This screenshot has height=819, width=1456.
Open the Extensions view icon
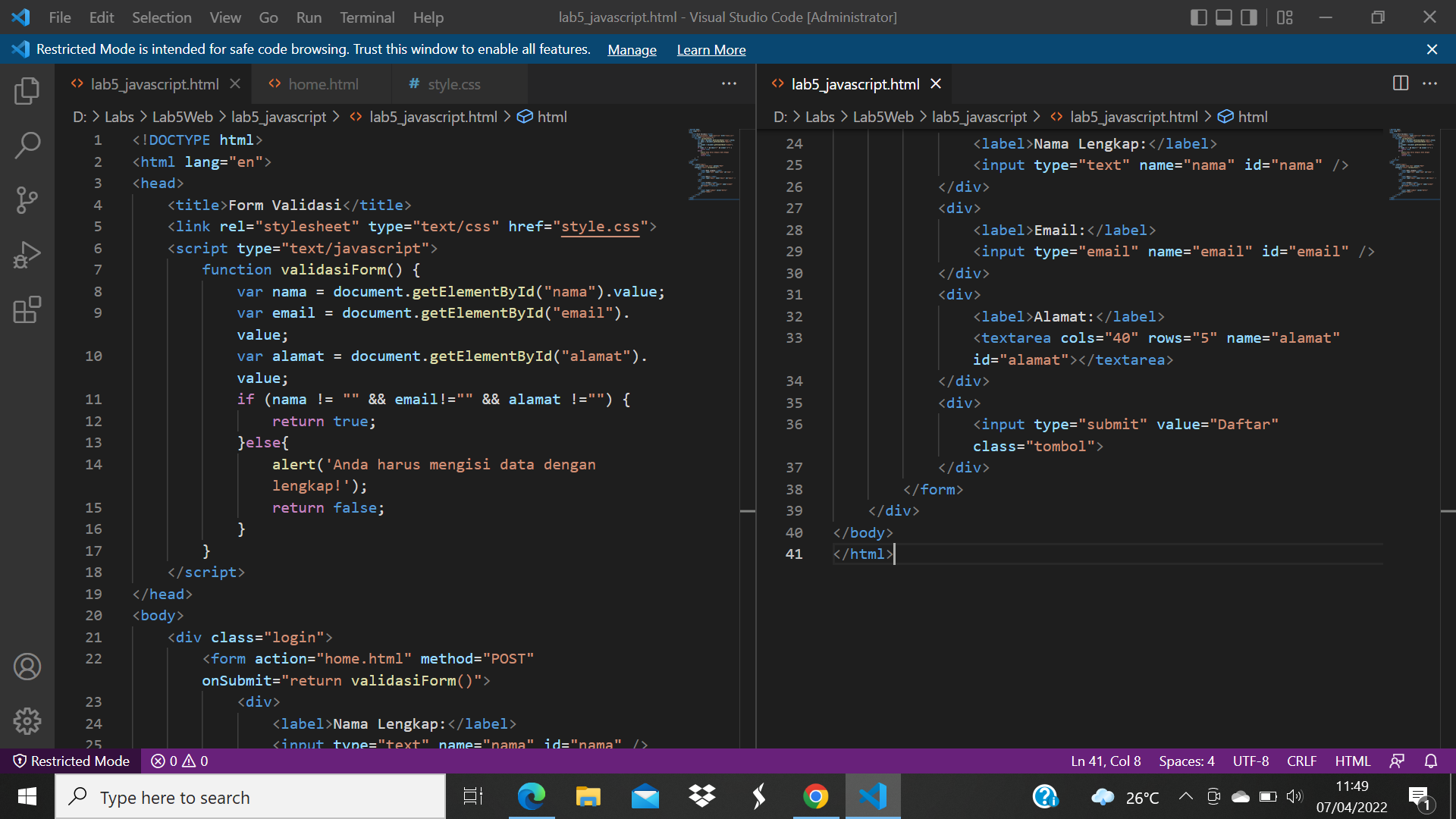27,309
